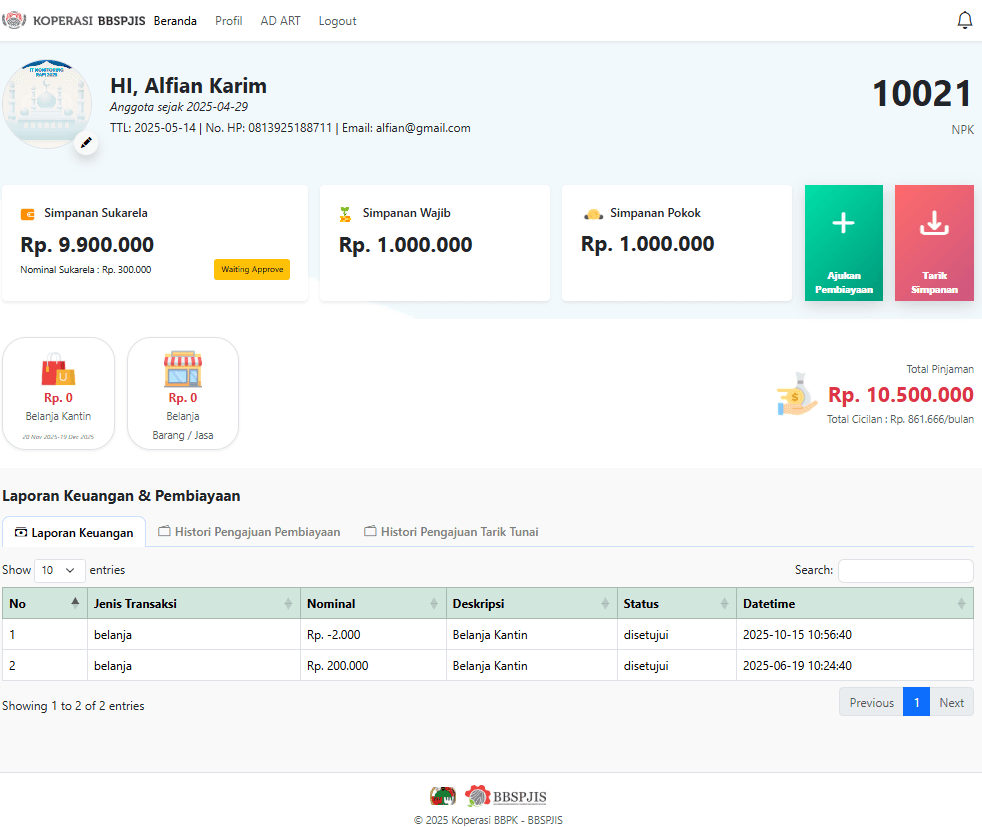Click © 2025 Koperasi BBPK - BBSPJIS footer text
The image size is (982, 827).
[488, 819]
